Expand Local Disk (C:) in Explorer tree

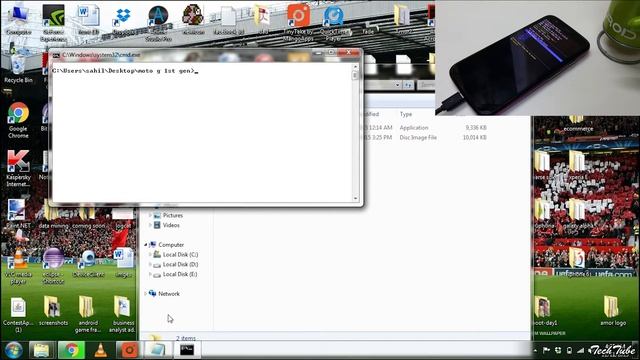coord(151,254)
